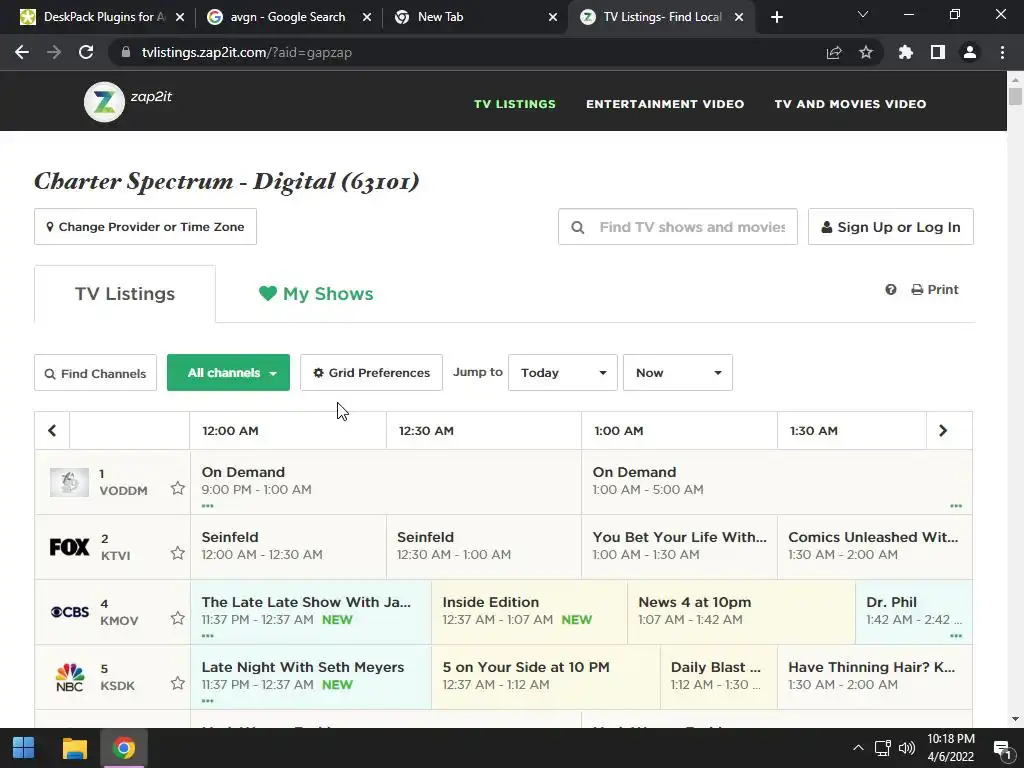The width and height of the screenshot is (1024, 768).
Task: Advance grid to next time slot arrow
Action: 943,430
